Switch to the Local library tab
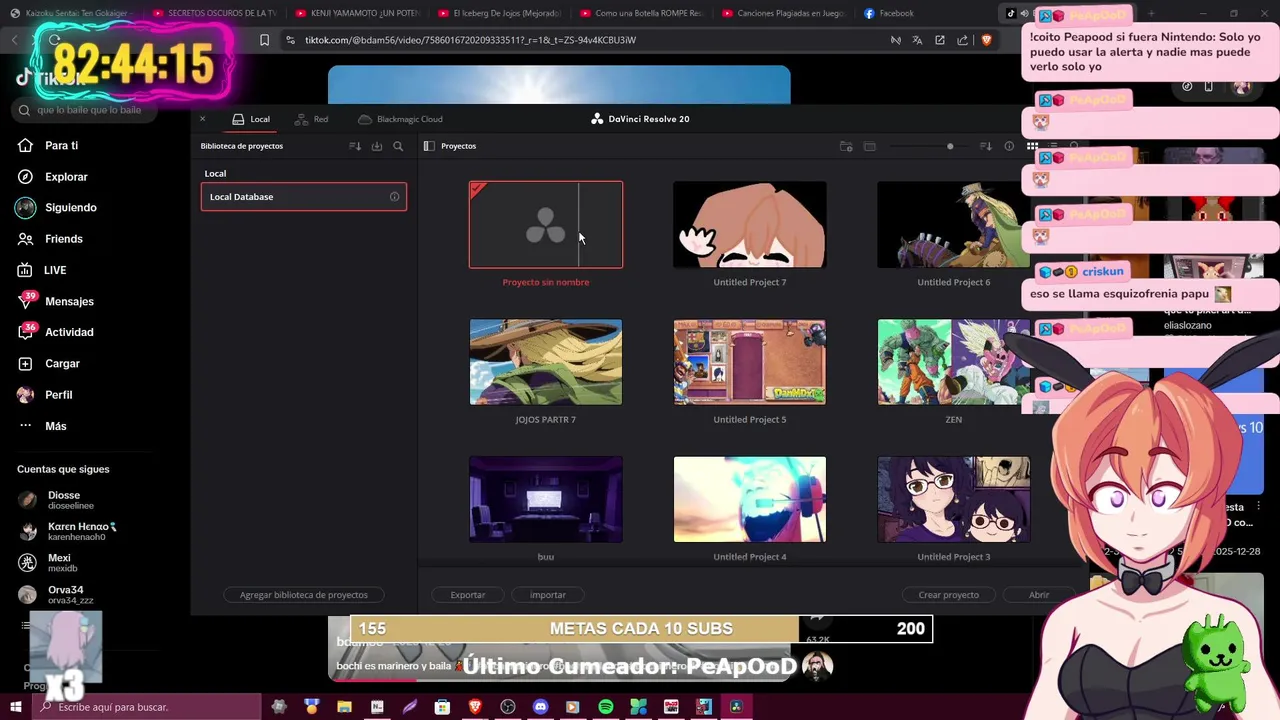This screenshot has width=1280, height=720. [251, 119]
